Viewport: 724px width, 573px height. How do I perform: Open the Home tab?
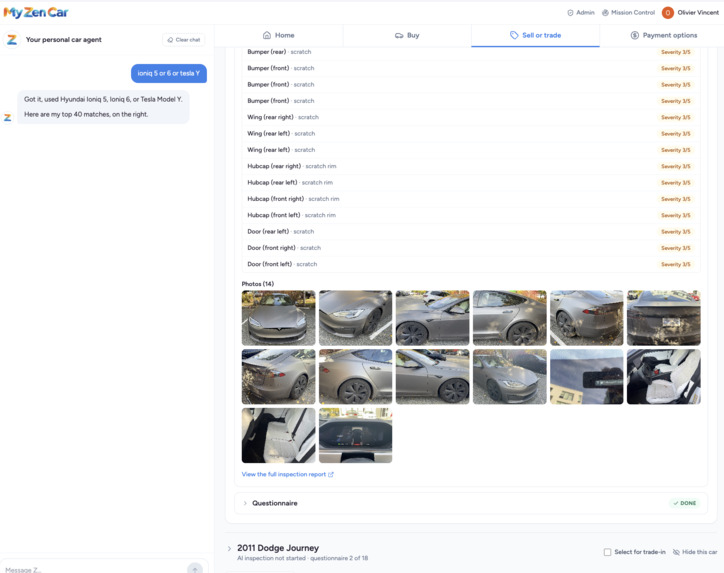coord(278,35)
